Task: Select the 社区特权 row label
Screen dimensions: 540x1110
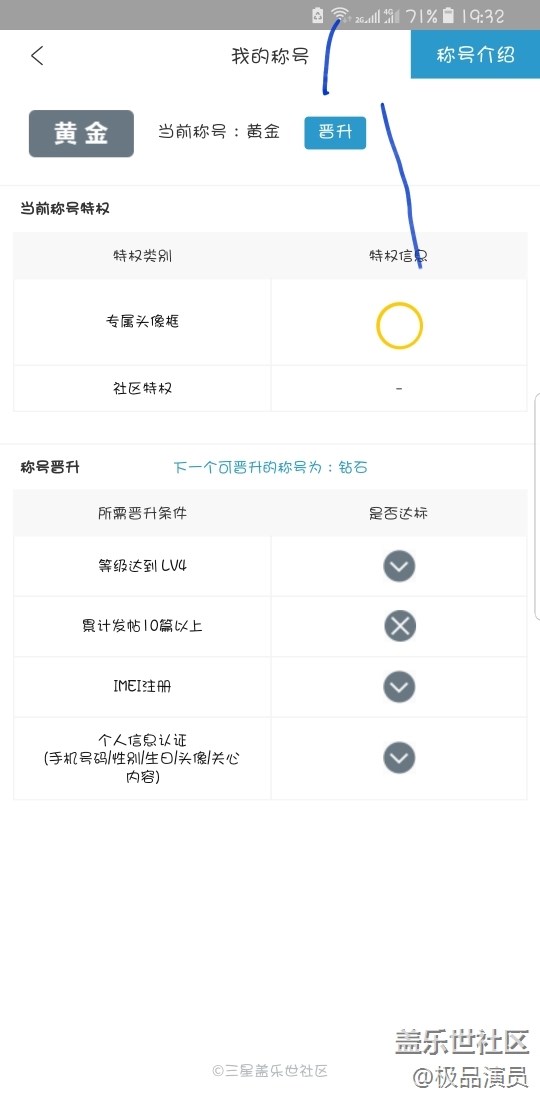Action: [x=142, y=388]
